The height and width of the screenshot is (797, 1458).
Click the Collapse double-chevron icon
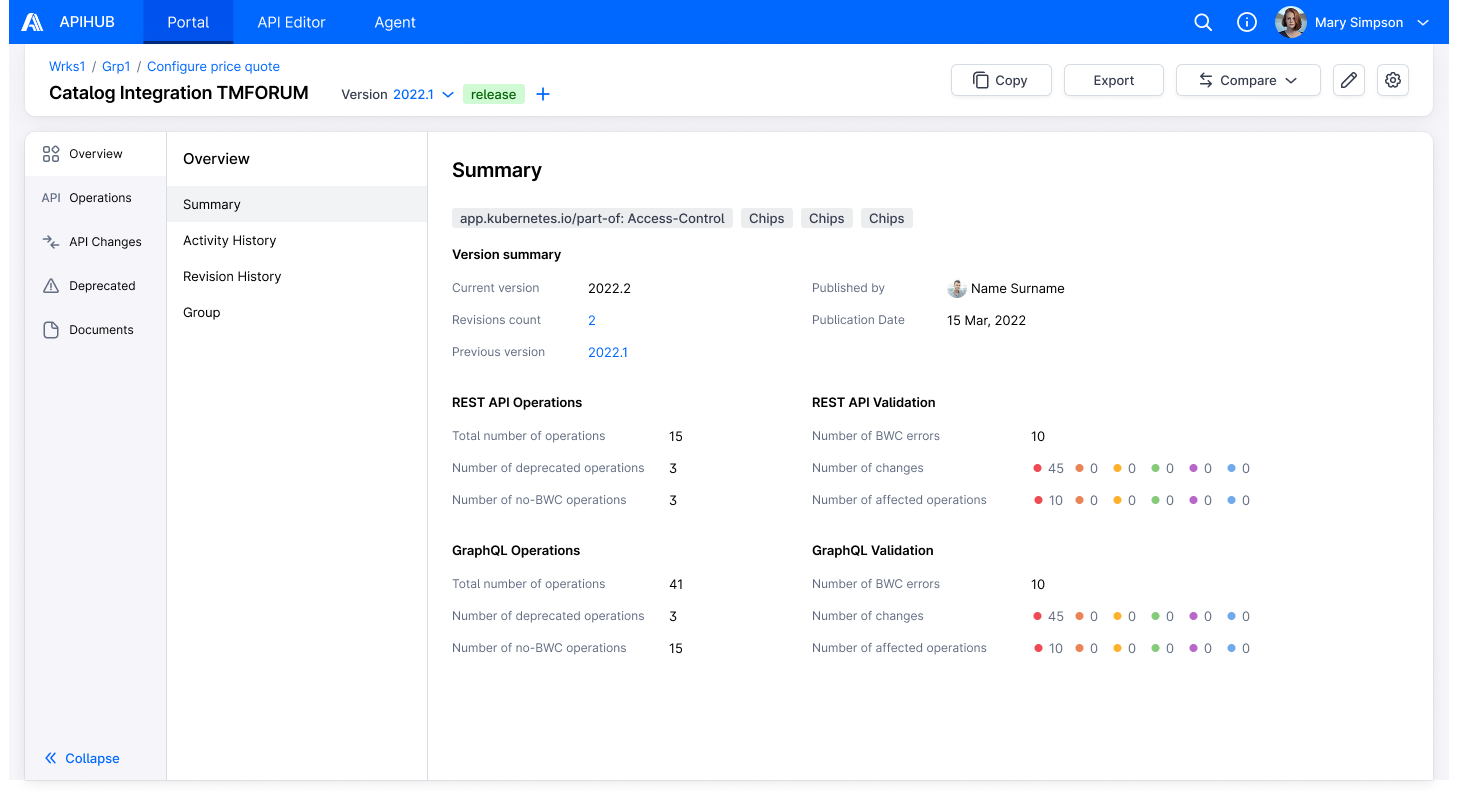coord(51,759)
